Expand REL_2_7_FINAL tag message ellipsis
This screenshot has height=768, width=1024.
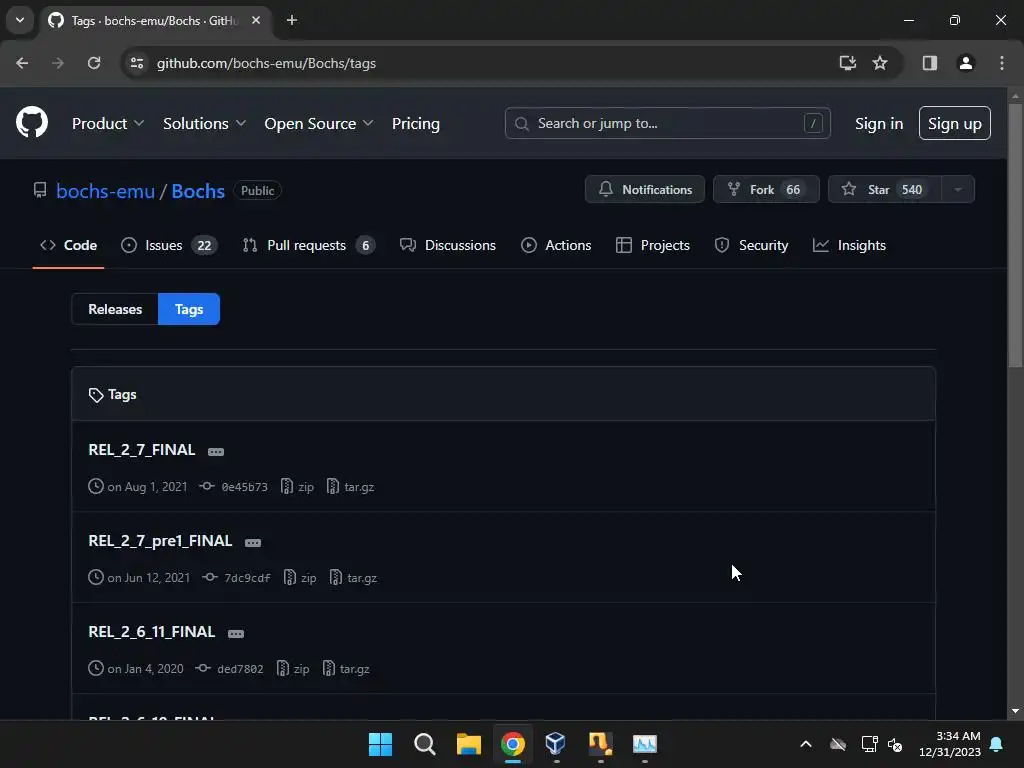pos(216,451)
